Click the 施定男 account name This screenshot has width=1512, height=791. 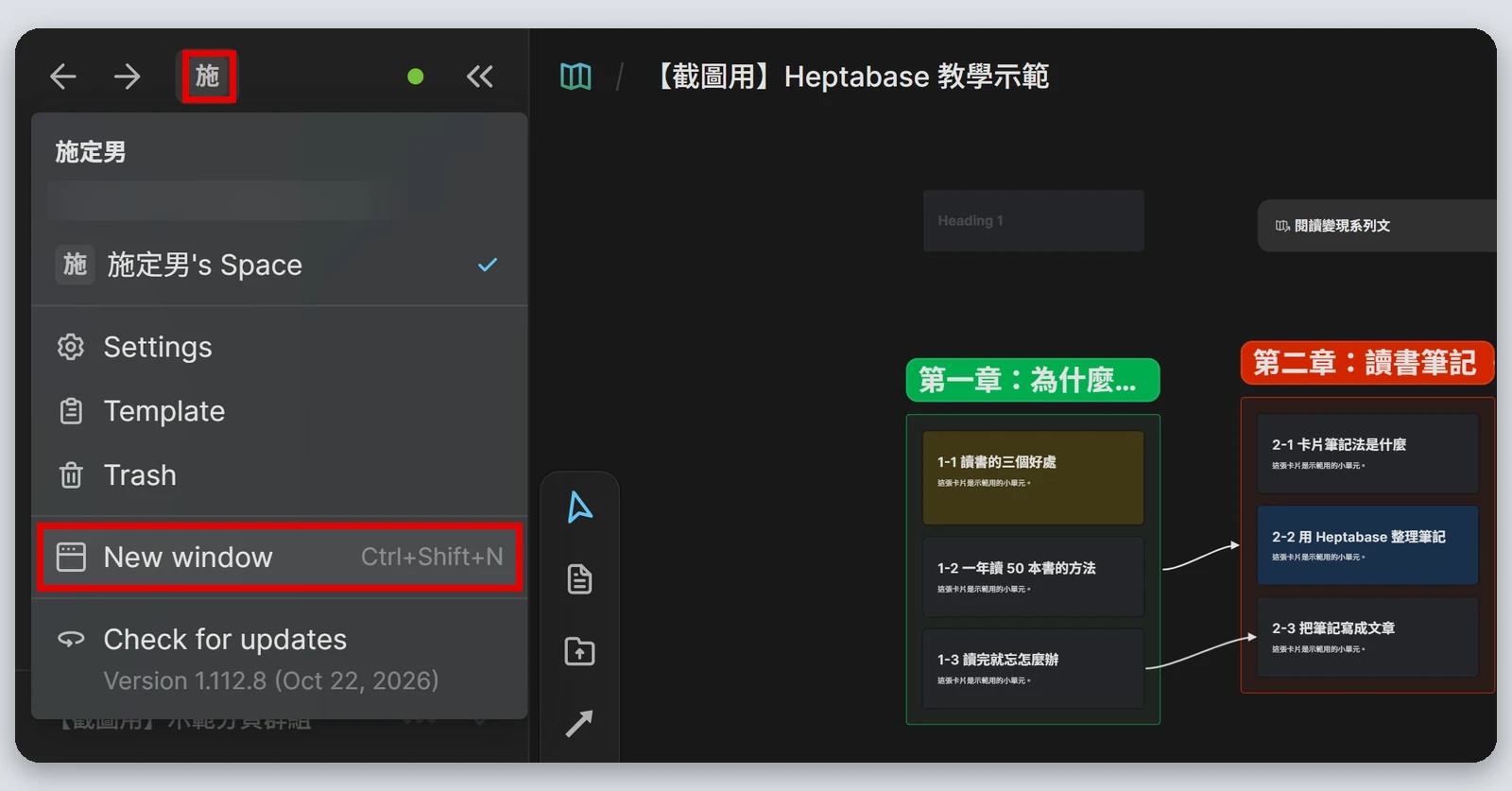[91, 152]
